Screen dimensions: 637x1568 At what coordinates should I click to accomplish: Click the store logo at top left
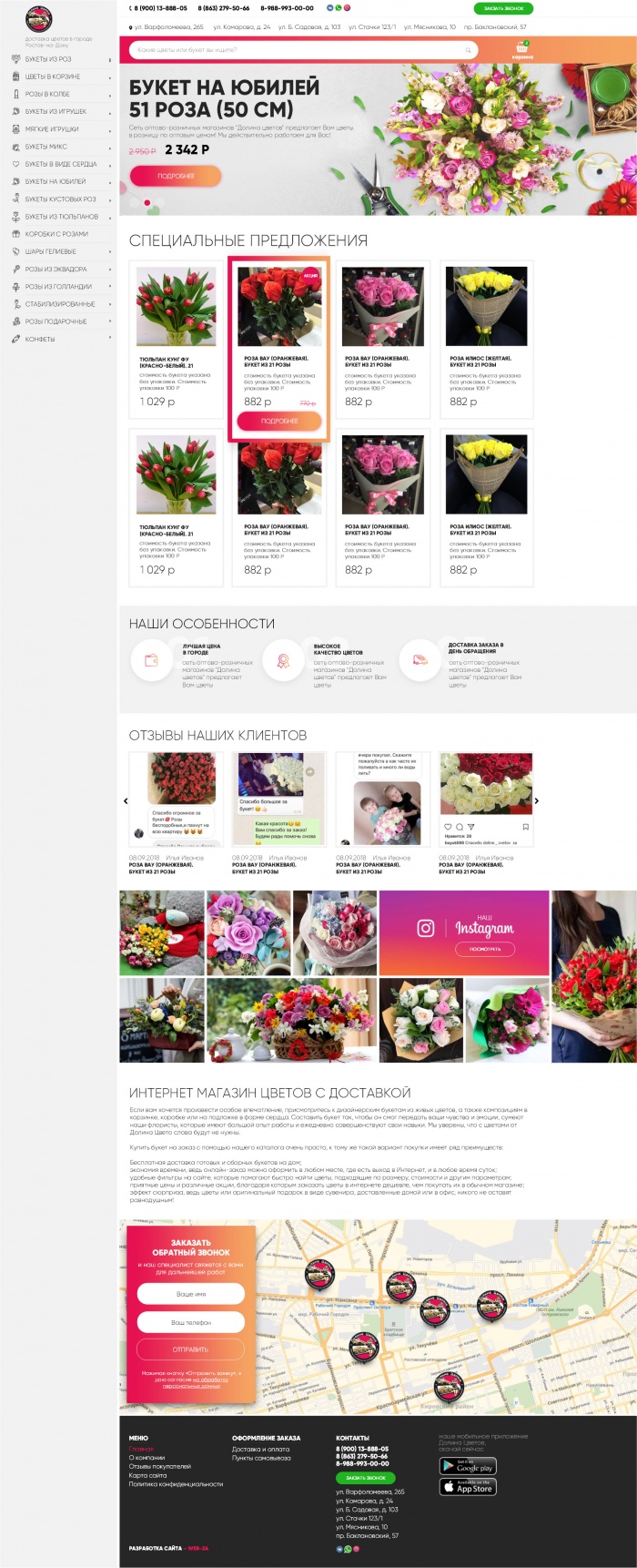coord(39,18)
